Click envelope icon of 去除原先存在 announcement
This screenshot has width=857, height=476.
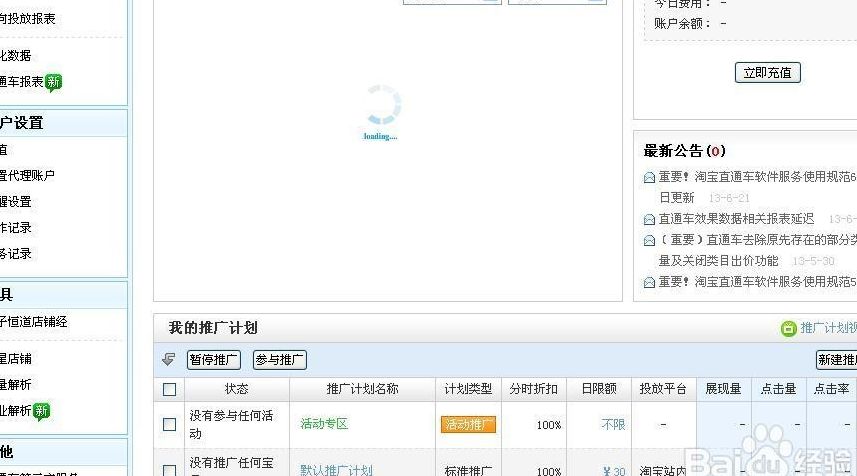(649, 240)
